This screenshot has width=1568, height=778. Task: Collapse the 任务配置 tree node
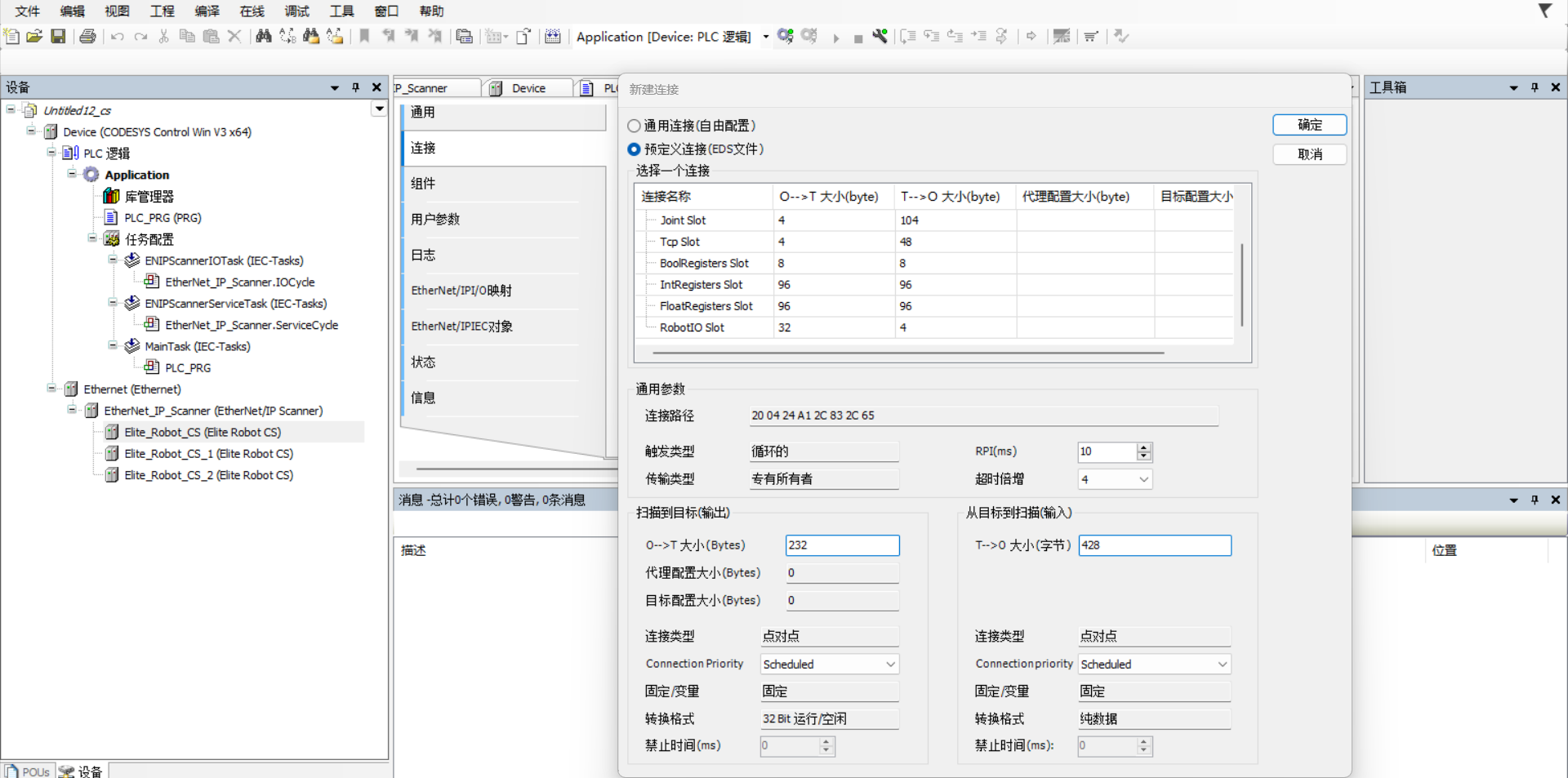(x=92, y=238)
